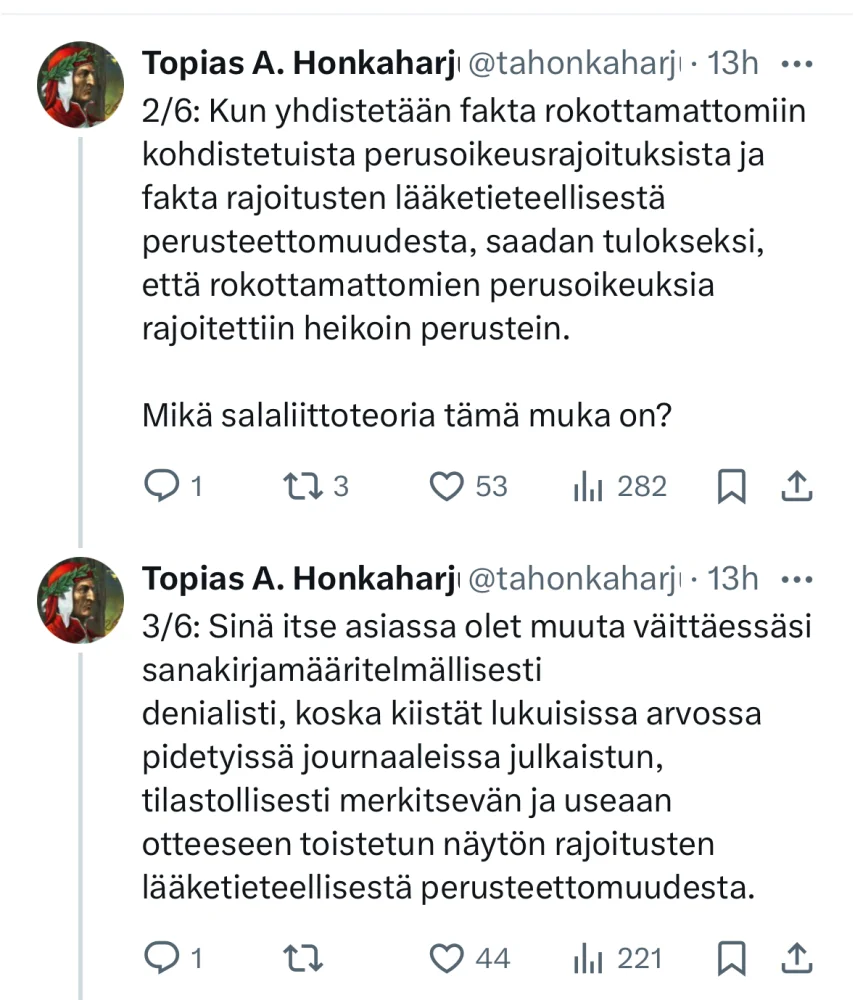The width and height of the screenshot is (855, 1000).
Task: Reply to the 2/6 tweet
Action: click(x=162, y=487)
